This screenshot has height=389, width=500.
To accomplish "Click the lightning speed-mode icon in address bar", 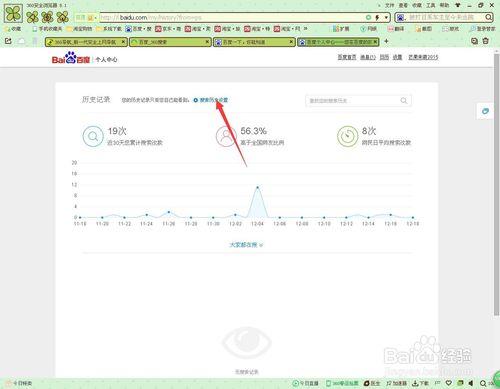I will pos(377,17).
